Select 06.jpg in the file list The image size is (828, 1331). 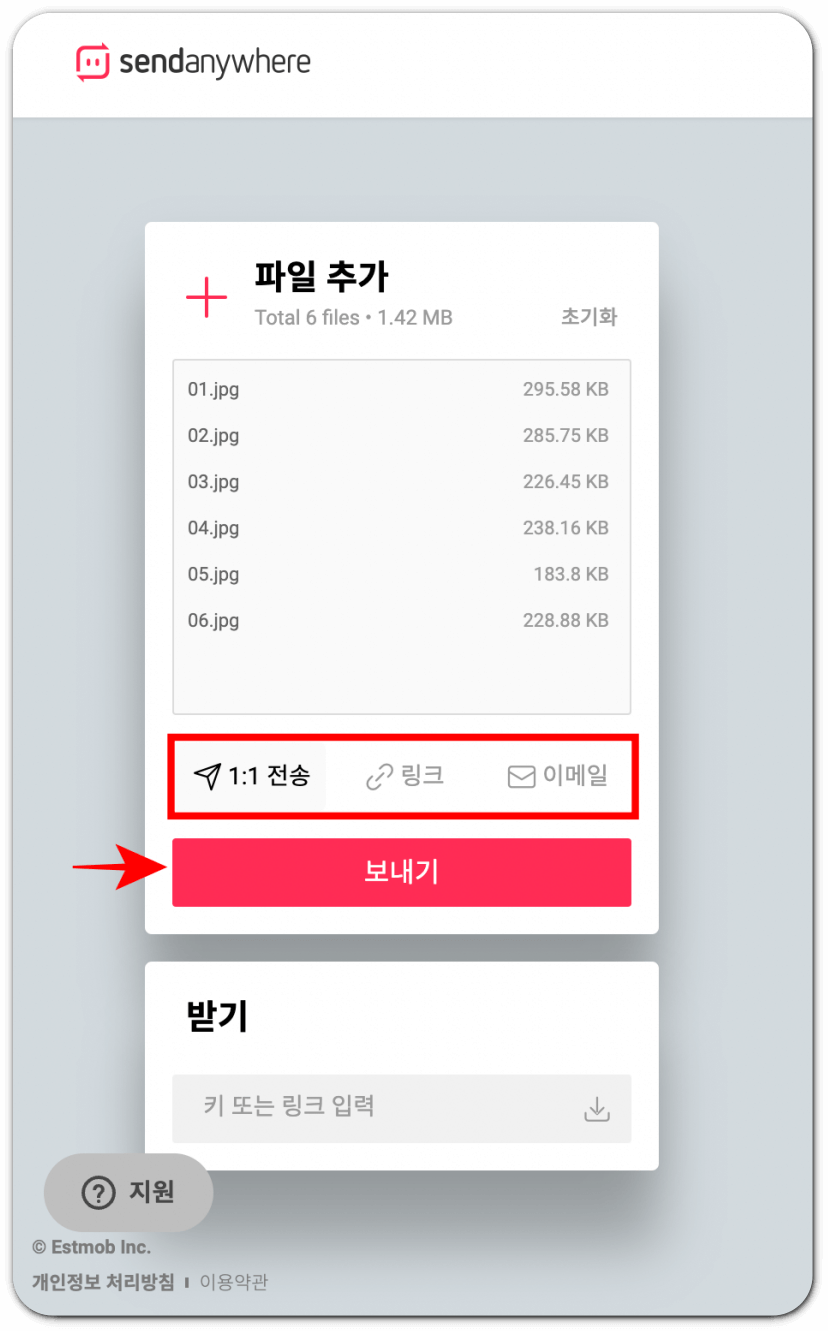pos(402,621)
